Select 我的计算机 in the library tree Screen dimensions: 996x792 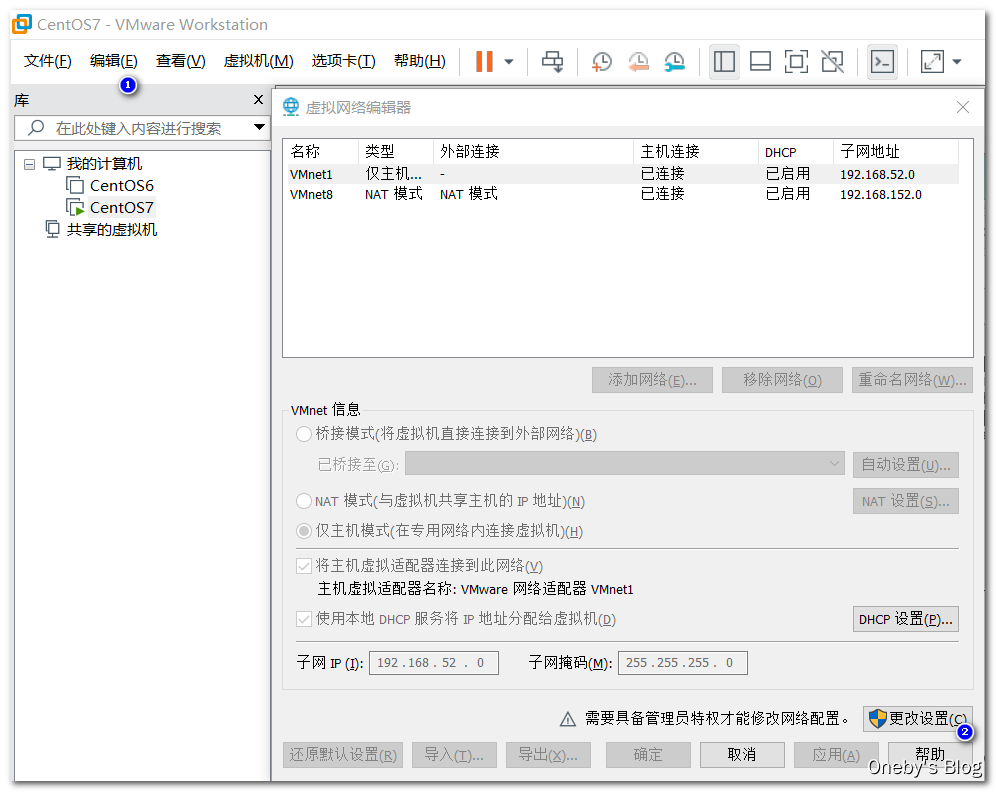pos(104,164)
